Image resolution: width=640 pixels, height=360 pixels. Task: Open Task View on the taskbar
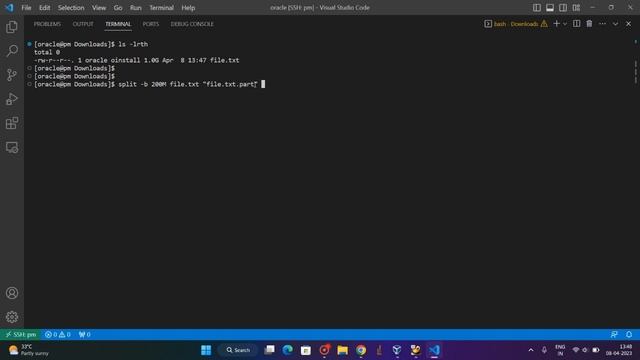coord(269,350)
